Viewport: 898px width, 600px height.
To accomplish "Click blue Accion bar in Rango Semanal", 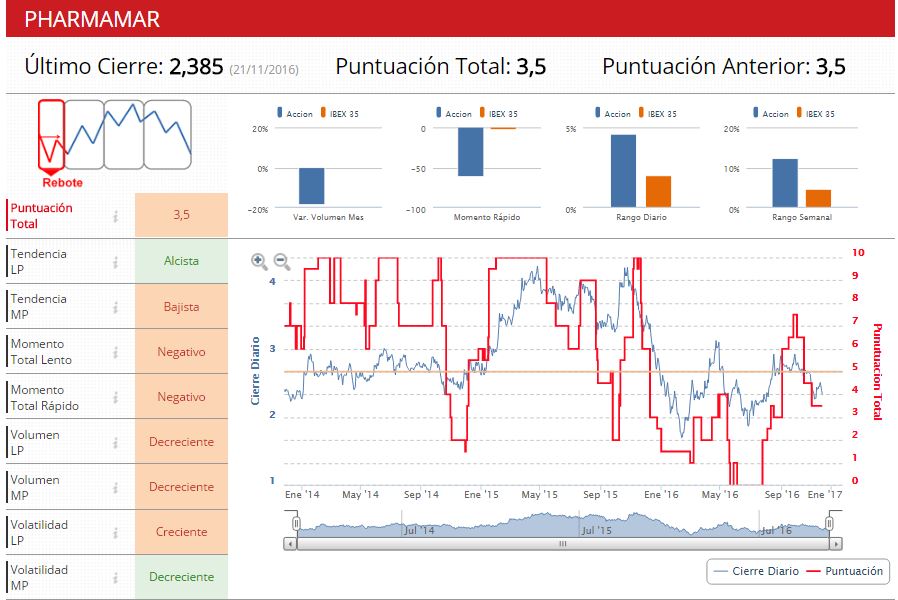I will [785, 183].
